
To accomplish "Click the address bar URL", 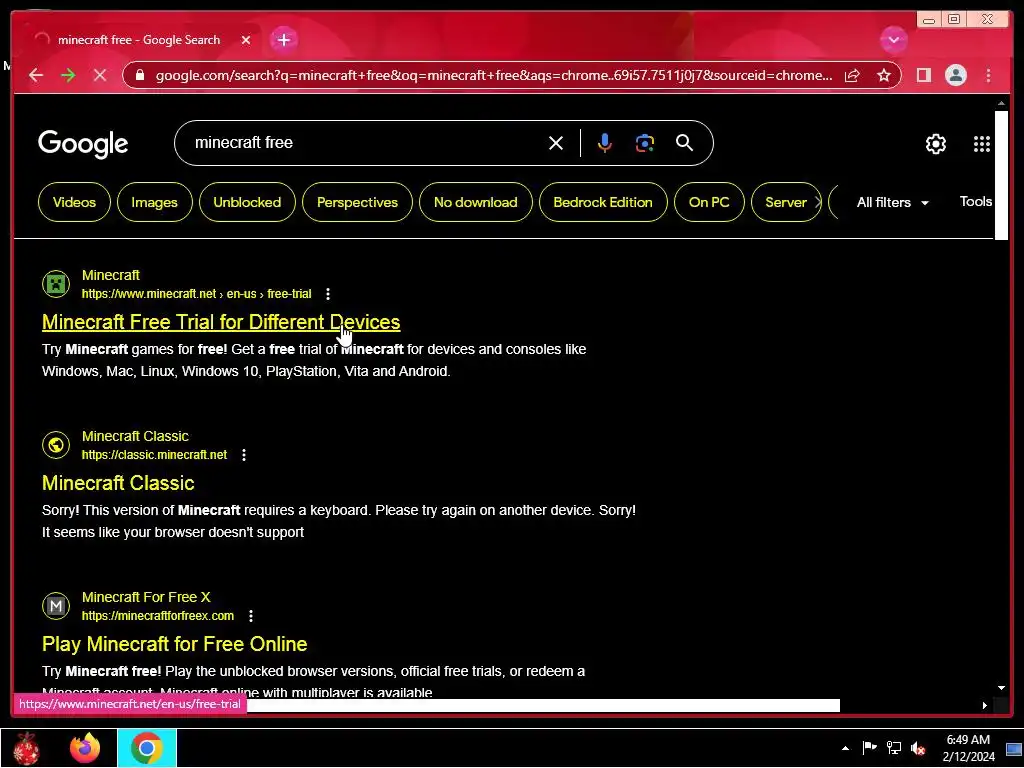I will click(x=493, y=75).
